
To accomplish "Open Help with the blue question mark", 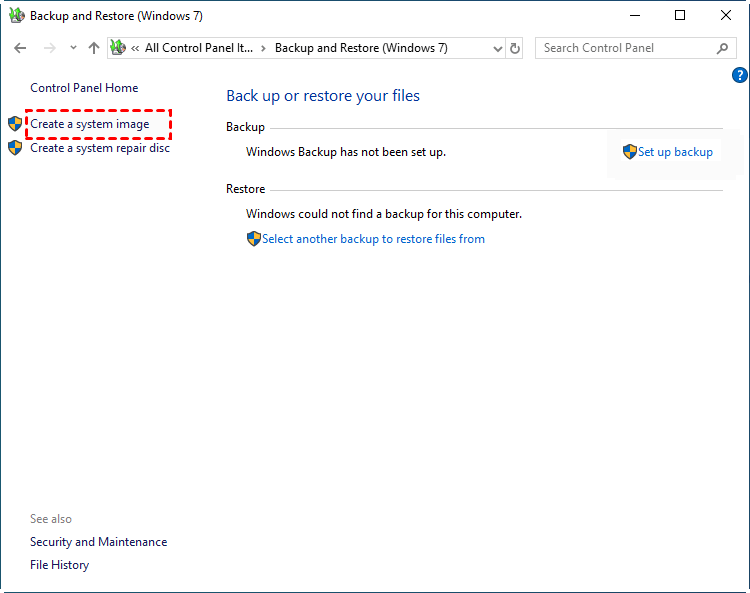I will point(740,75).
